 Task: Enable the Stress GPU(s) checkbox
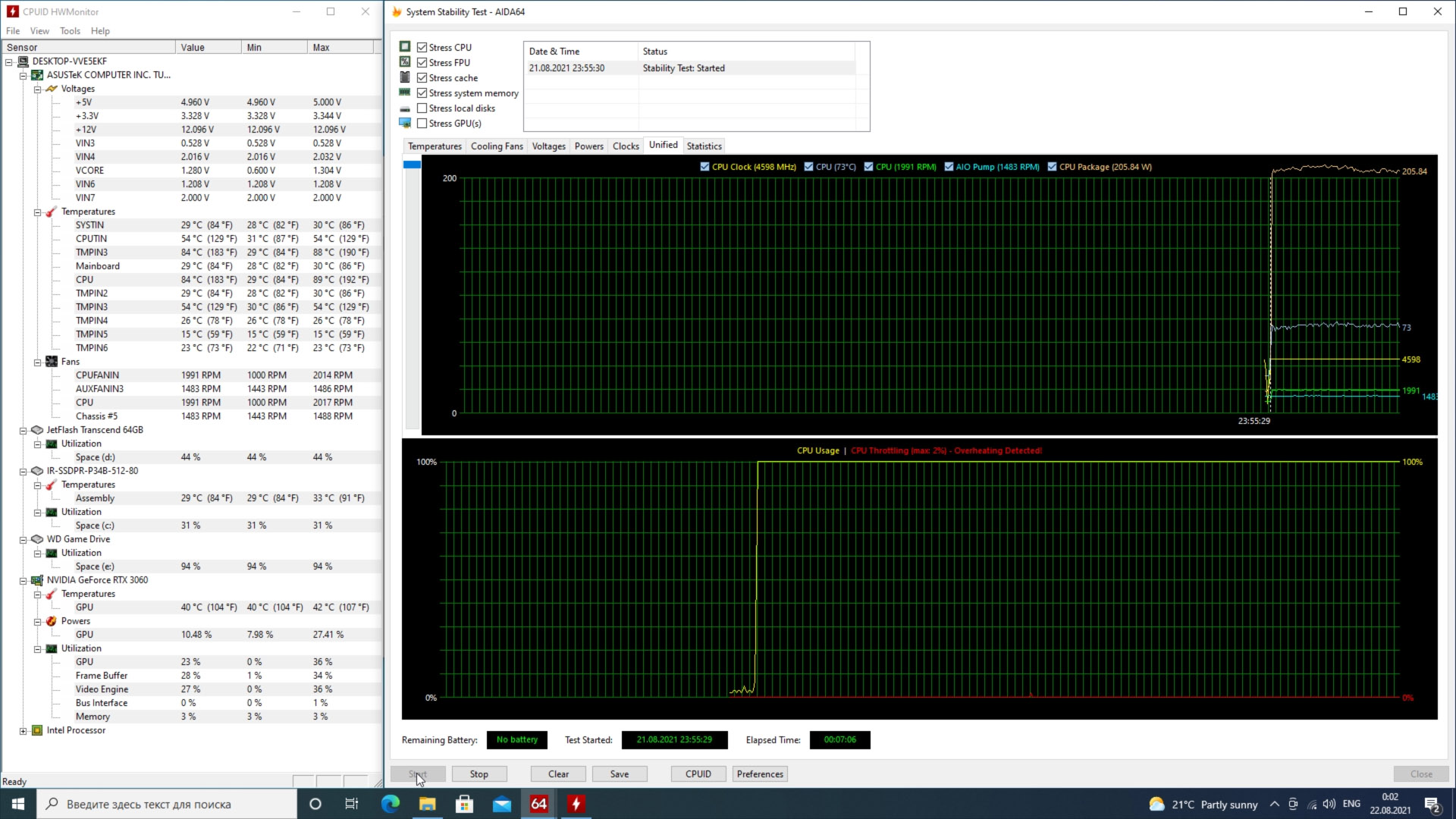(x=422, y=123)
